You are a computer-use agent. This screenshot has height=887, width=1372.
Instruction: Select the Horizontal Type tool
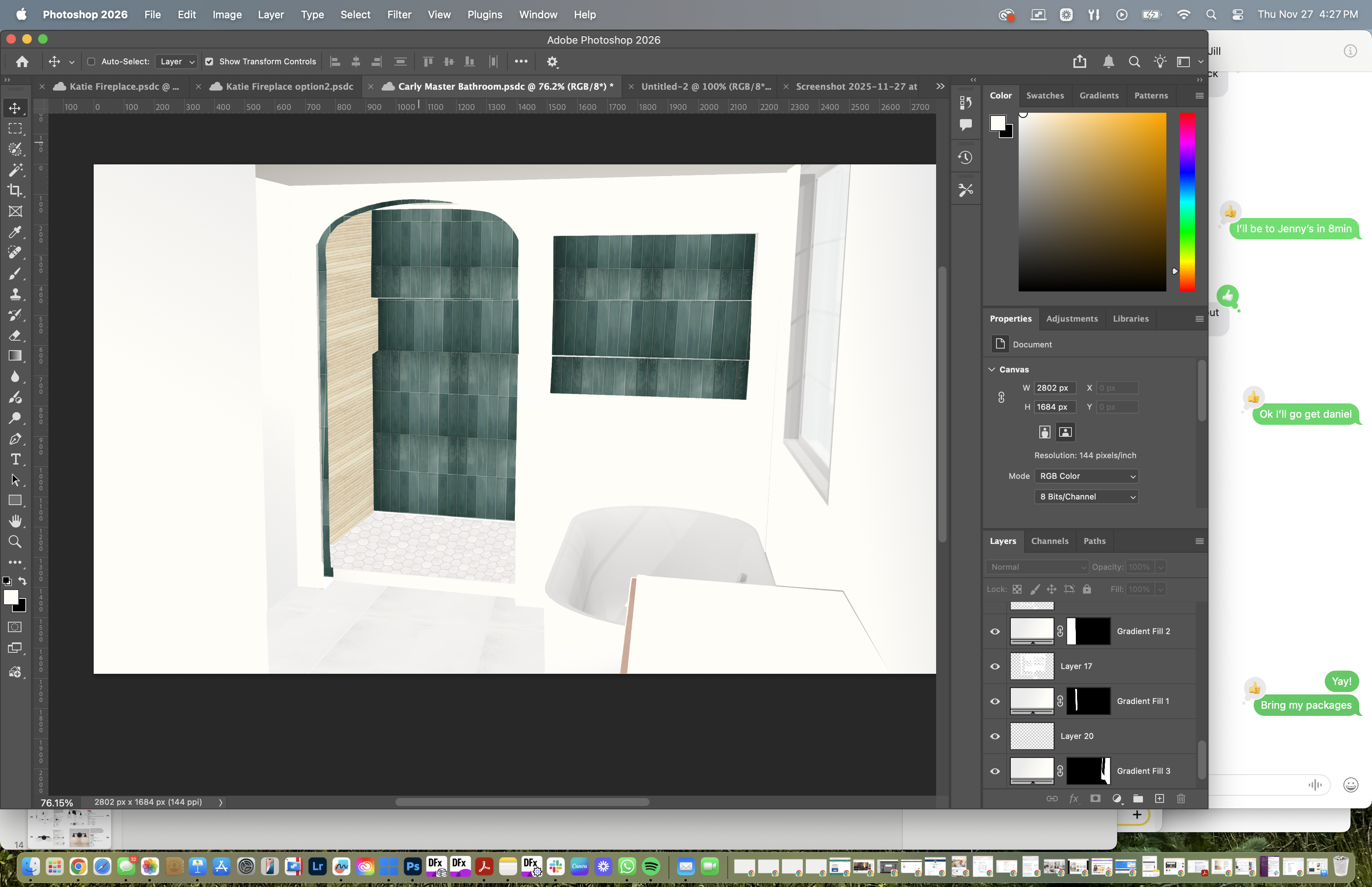click(15, 459)
